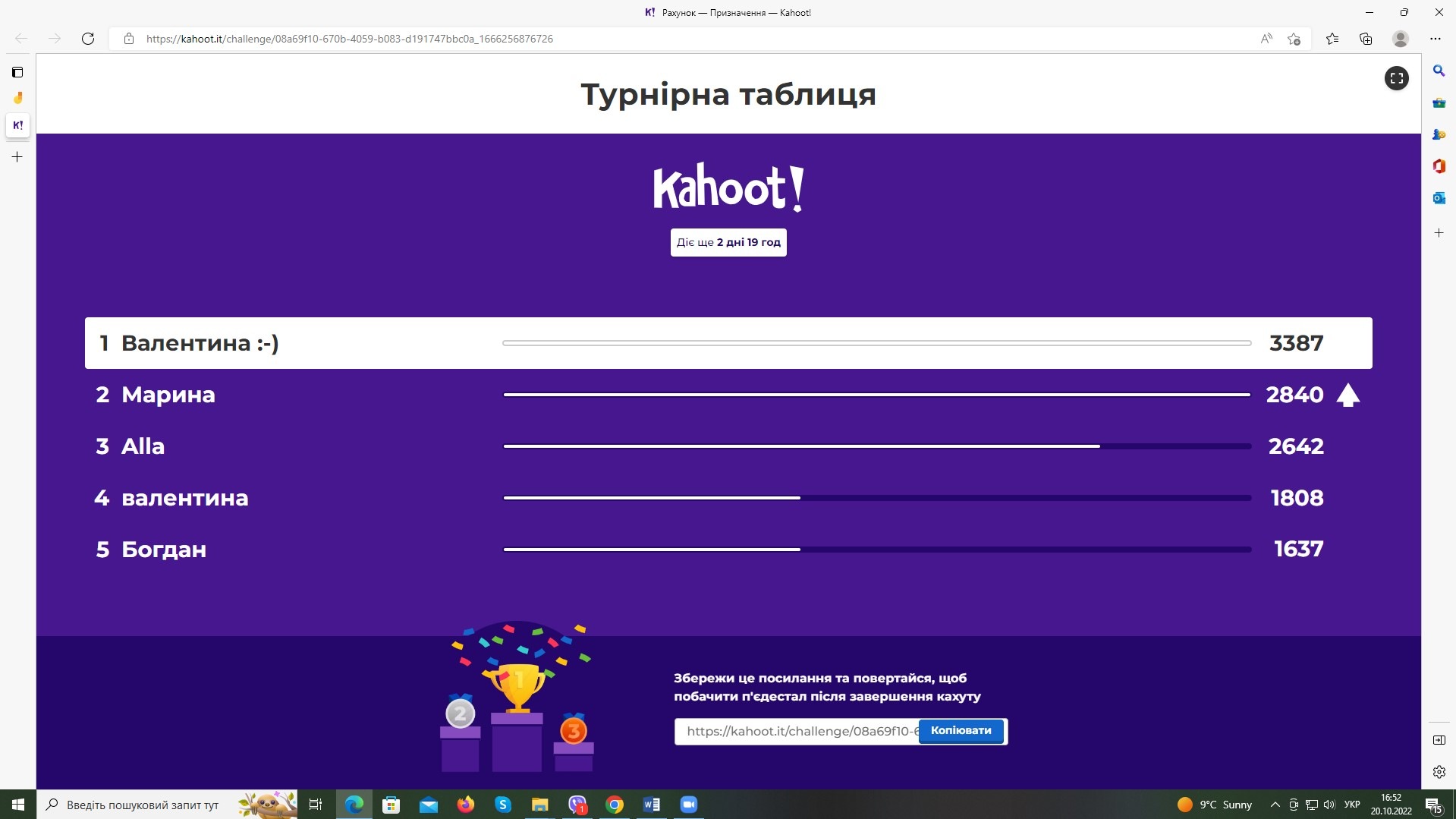Select the challenge link input field
The image size is (1456, 819).
pos(797,731)
